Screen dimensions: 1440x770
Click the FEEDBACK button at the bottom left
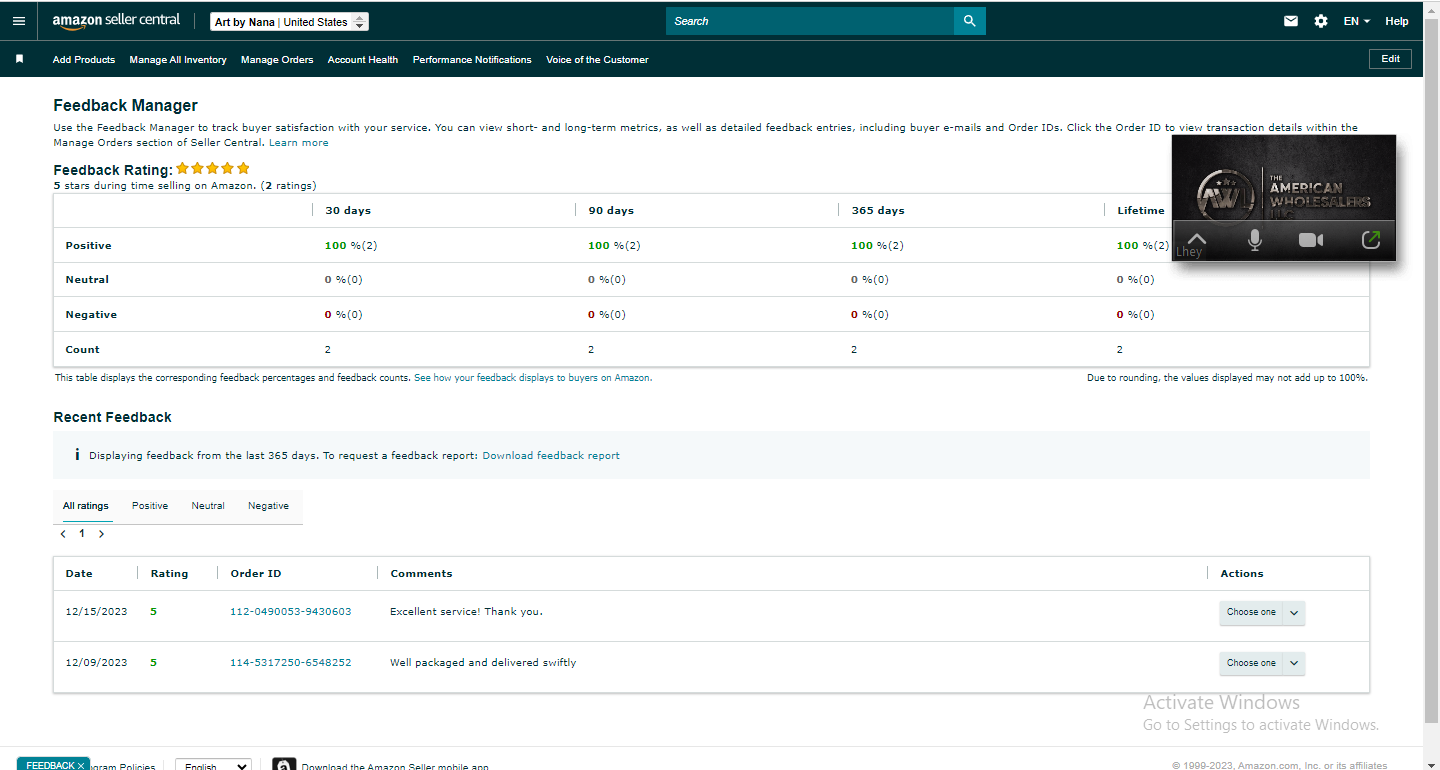click(x=54, y=764)
